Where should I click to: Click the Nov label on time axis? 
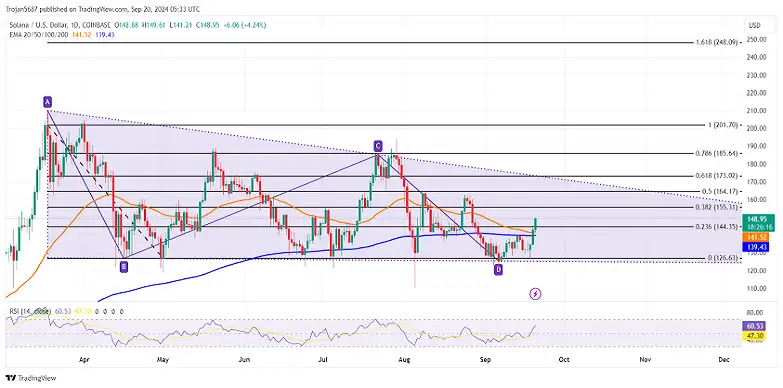click(645, 359)
